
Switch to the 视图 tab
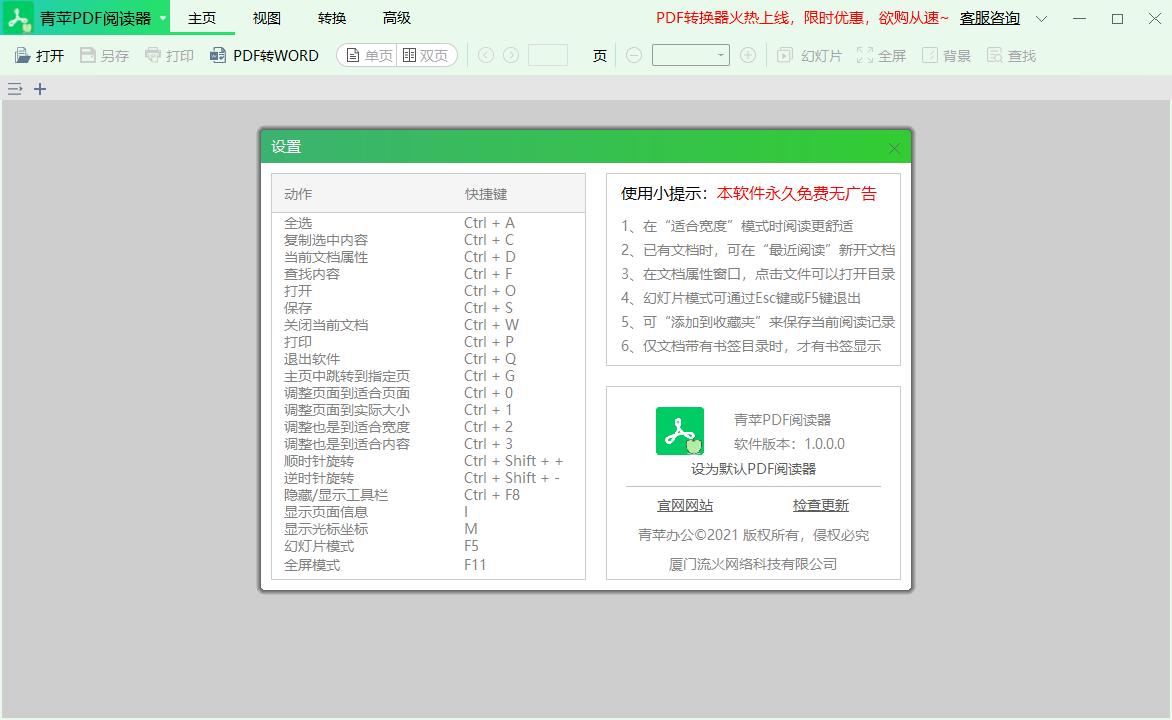tap(266, 17)
